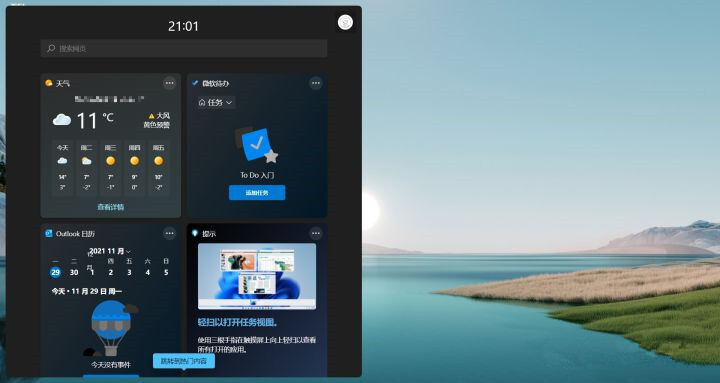Click the cloud icon beside 11 °C

tap(62, 120)
